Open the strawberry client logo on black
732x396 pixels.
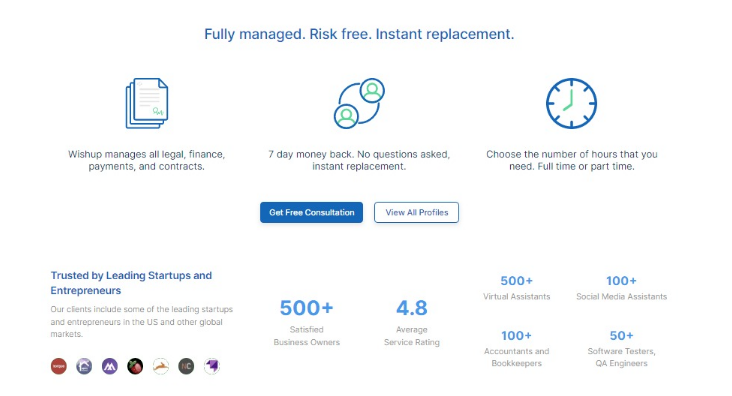pos(135,366)
